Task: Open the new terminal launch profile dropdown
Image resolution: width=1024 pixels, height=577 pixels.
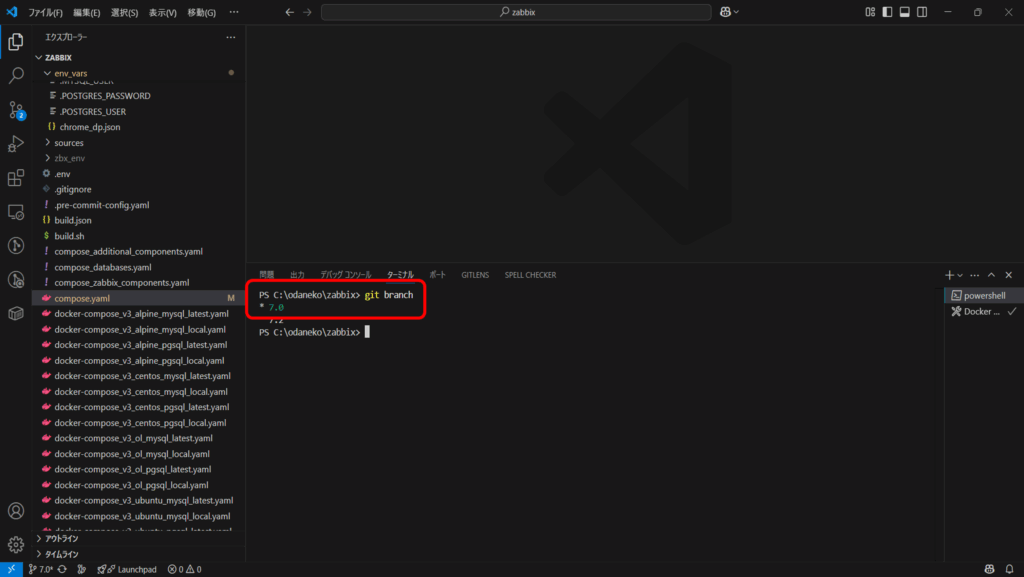Action: pos(960,275)
